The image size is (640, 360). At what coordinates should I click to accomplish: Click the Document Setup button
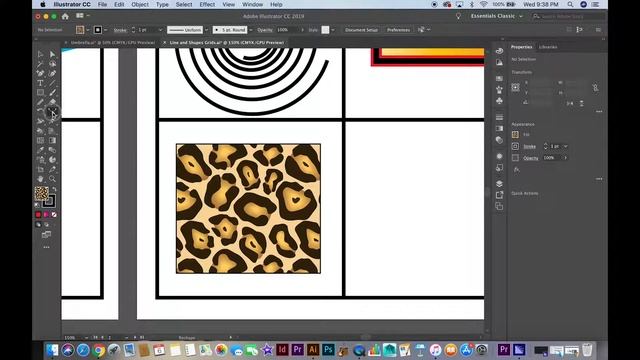(x=361, y=30)
